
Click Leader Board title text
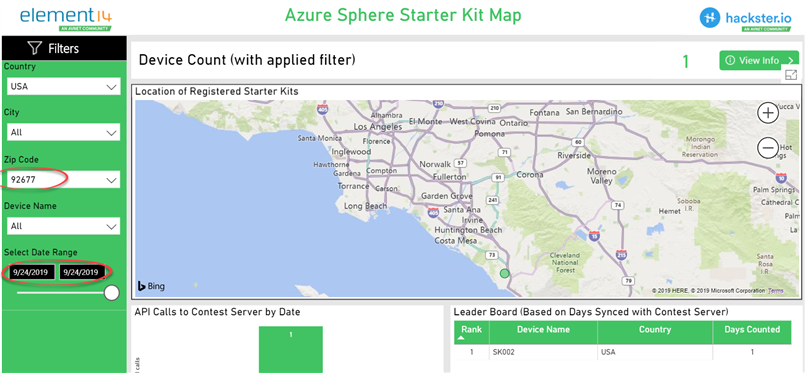591,312
